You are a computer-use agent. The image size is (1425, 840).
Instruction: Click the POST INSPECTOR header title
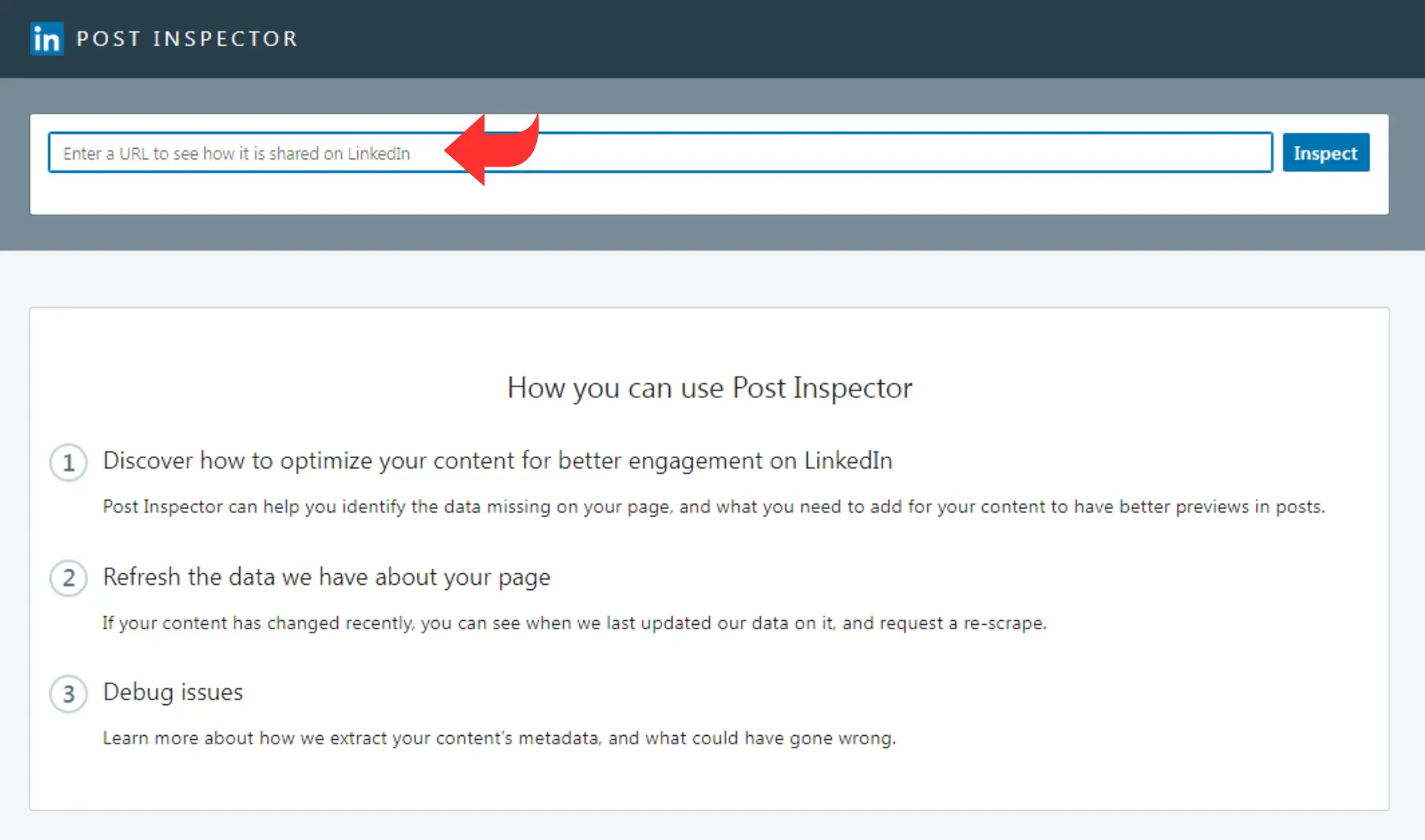click(187, 39)
